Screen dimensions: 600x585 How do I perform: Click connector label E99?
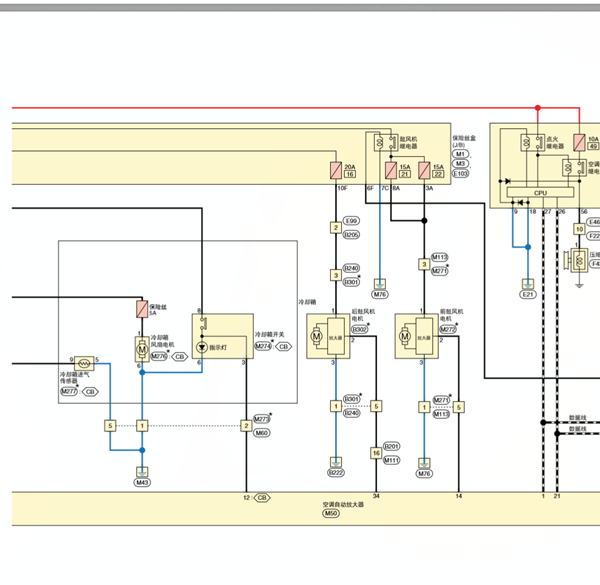pos(351,221)
